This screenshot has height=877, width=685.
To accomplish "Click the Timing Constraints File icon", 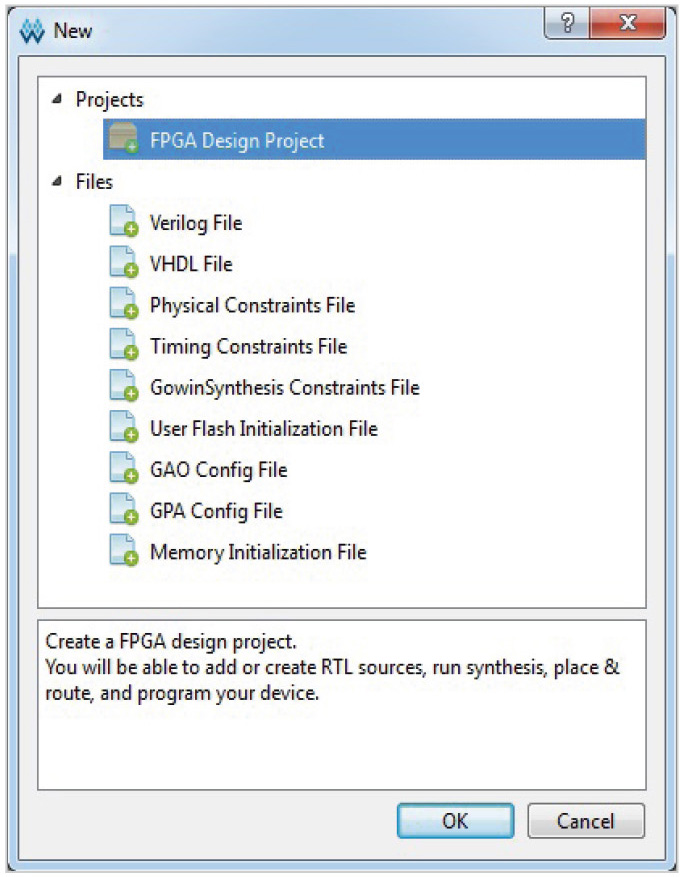I will (122, 346).
